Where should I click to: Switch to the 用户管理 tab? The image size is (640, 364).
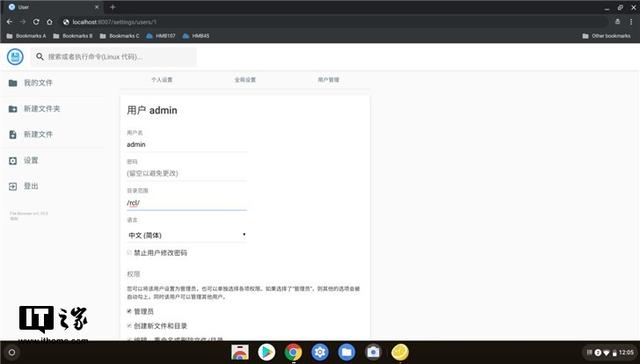[x=329, y=80]
